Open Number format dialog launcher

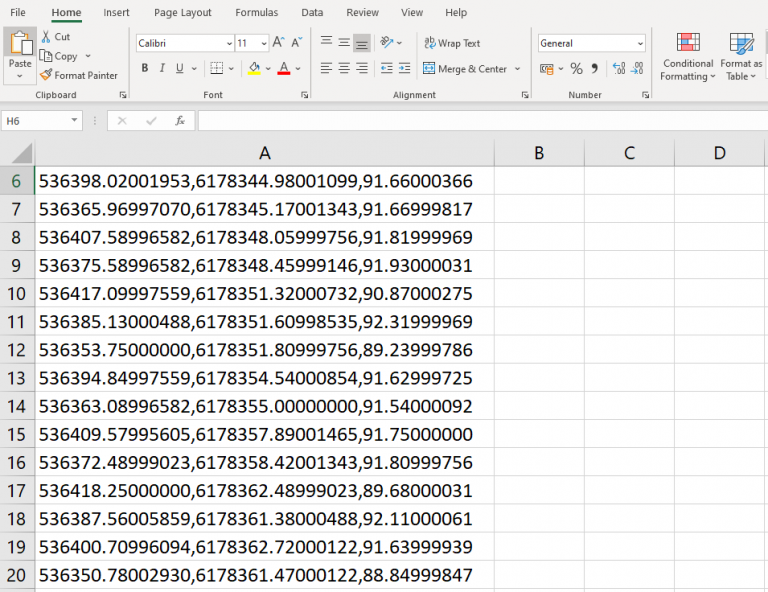pos(646,95)
